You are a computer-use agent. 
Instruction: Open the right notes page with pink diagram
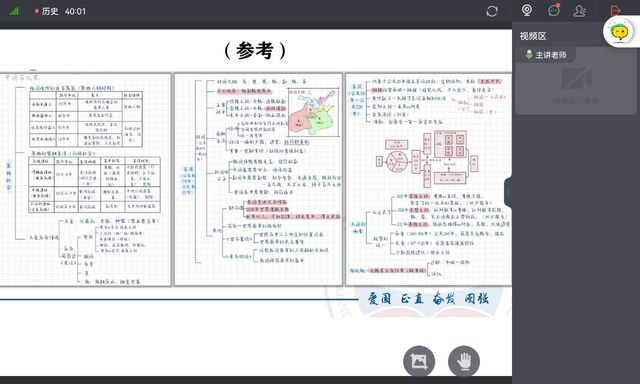[429, 180]
